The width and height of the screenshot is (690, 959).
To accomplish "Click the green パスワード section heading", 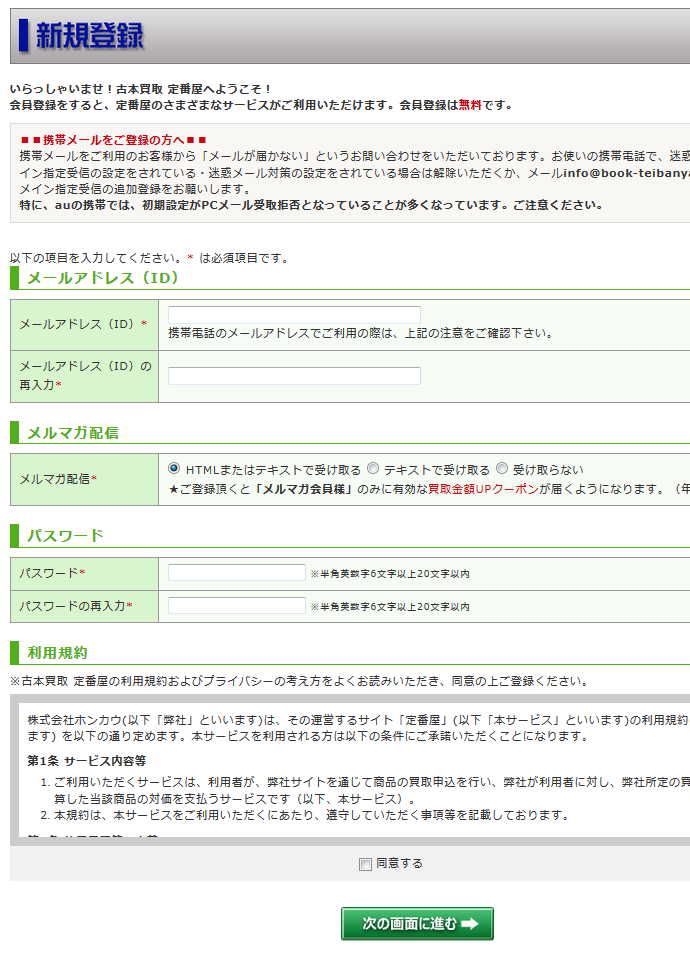I will [x=65, y=535].
